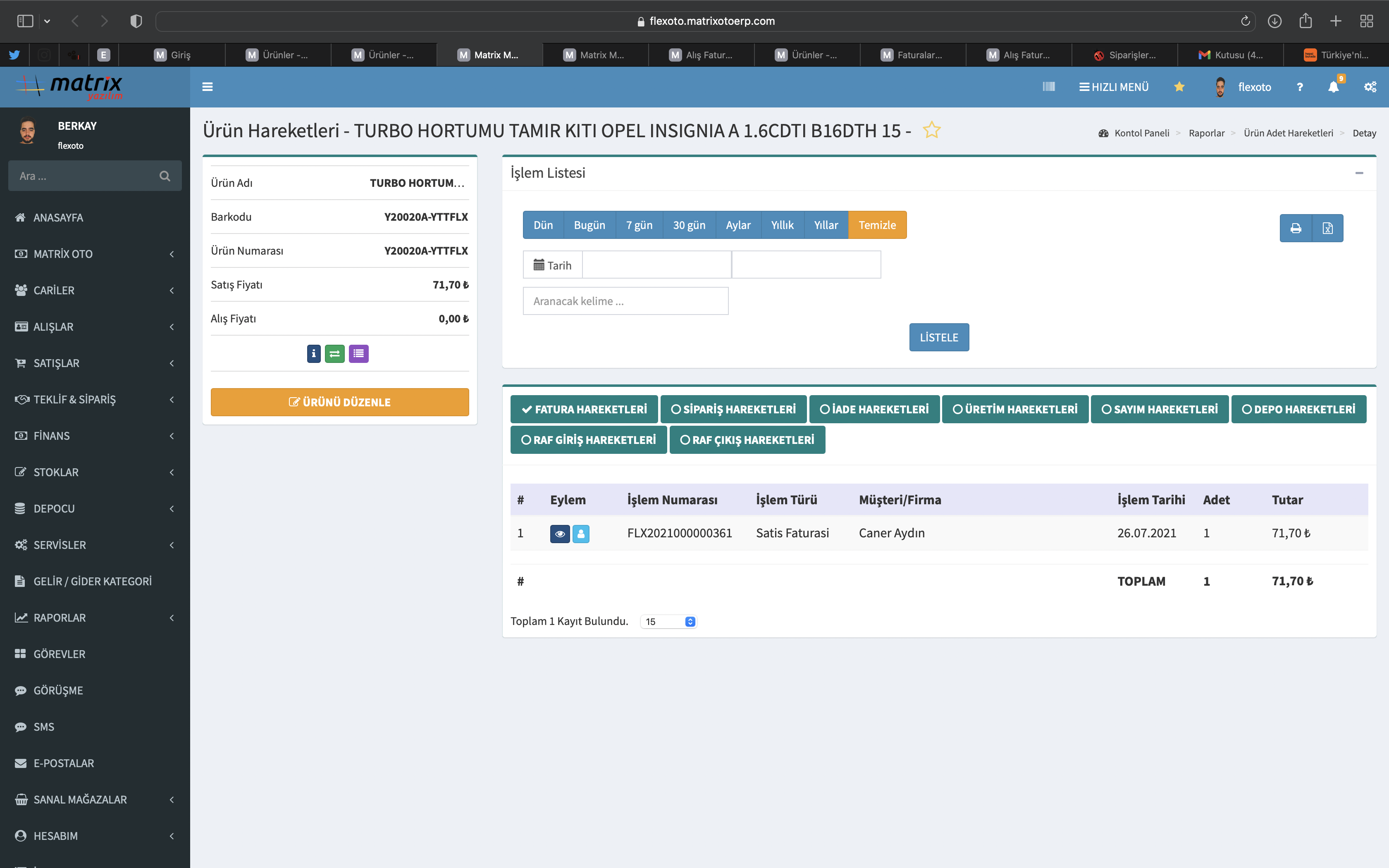Open notifications bell icon
The width and height of the screenshot is (1389, 868).
pos(1333,87)
